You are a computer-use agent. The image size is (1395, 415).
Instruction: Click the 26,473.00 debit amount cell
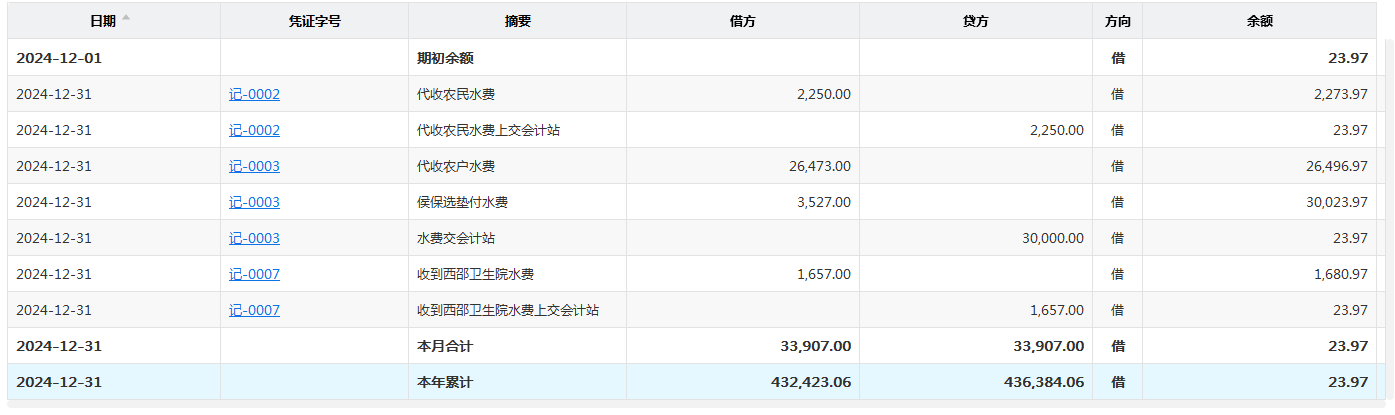tap(820, 167)
